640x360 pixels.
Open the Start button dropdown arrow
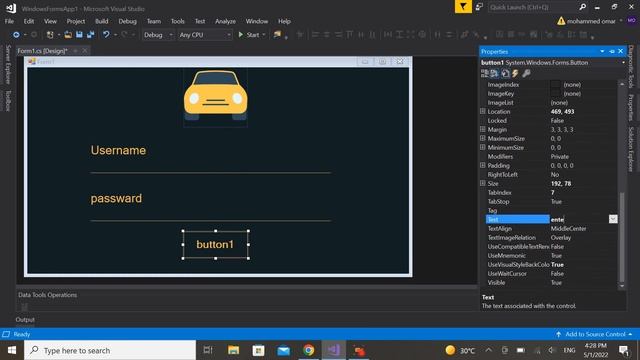click(x=264, y=35)
